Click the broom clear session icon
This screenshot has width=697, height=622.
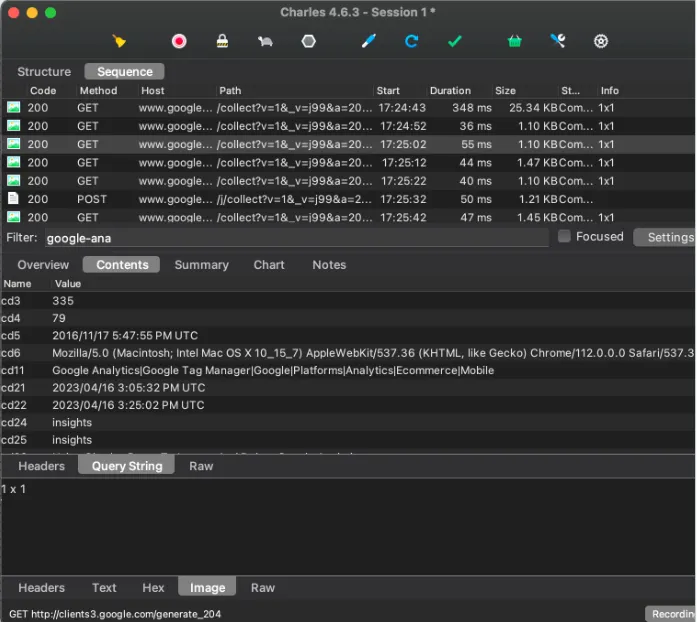pos(119,41)
